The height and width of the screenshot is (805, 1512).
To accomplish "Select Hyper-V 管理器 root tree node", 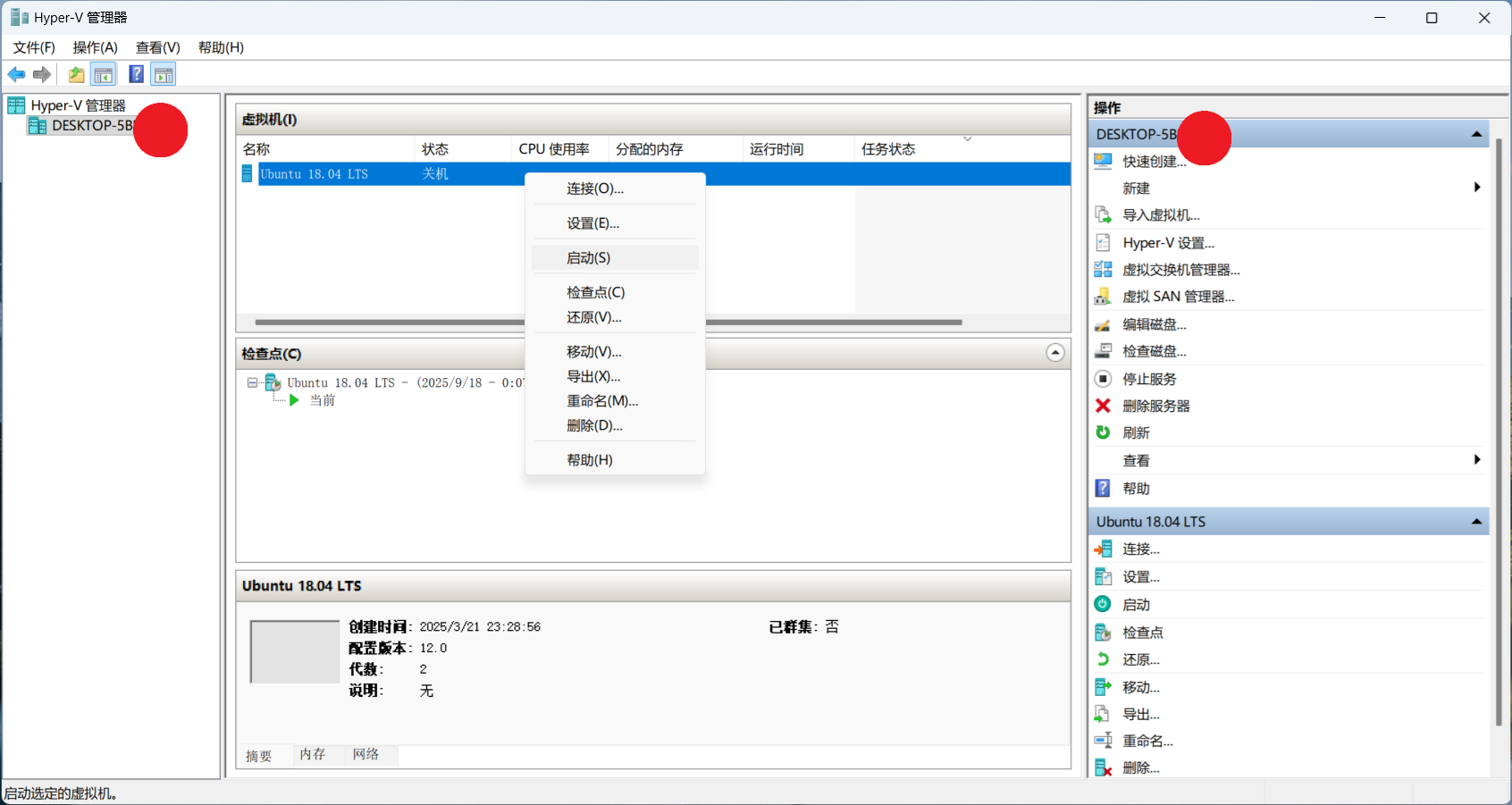I will (79, 105).
